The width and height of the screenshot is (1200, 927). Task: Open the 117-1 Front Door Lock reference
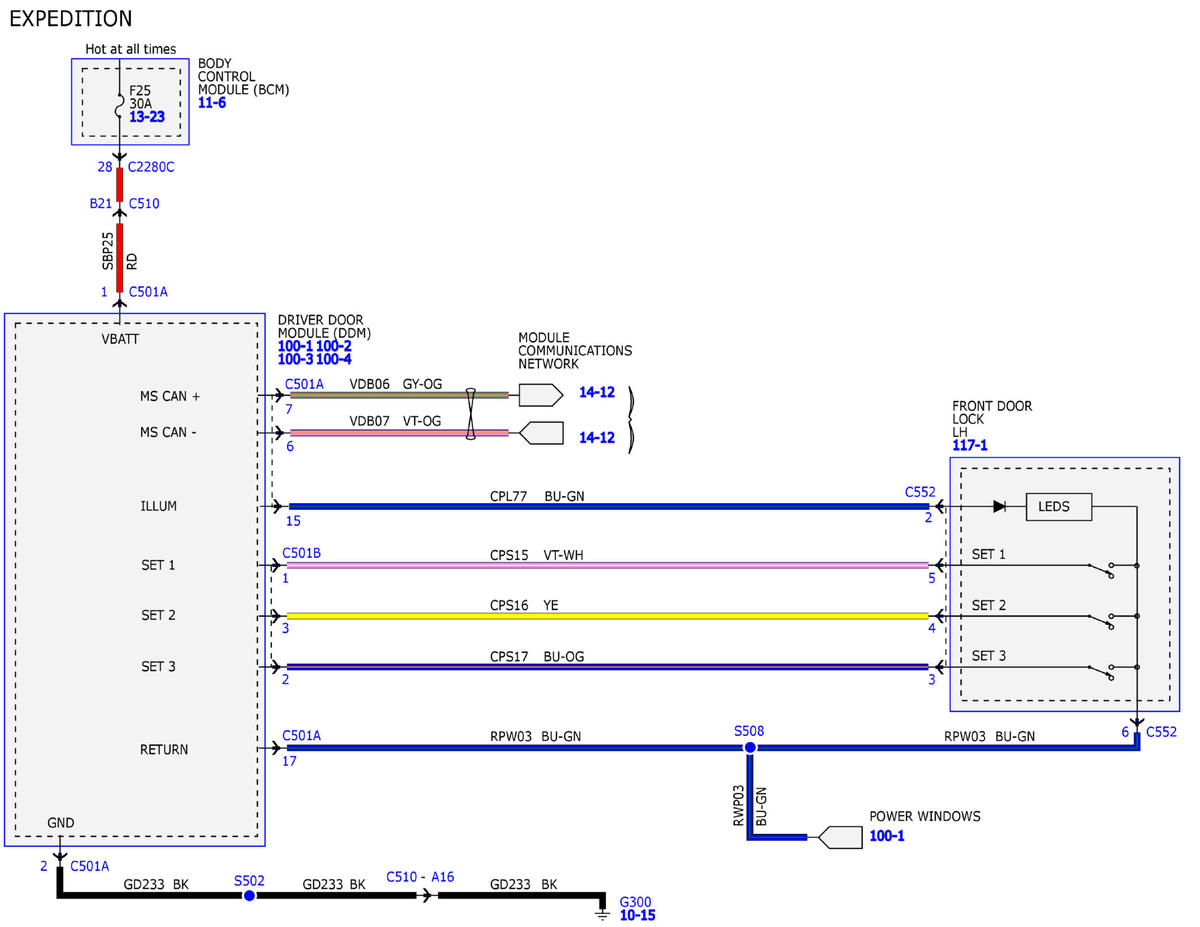point(969,445)
